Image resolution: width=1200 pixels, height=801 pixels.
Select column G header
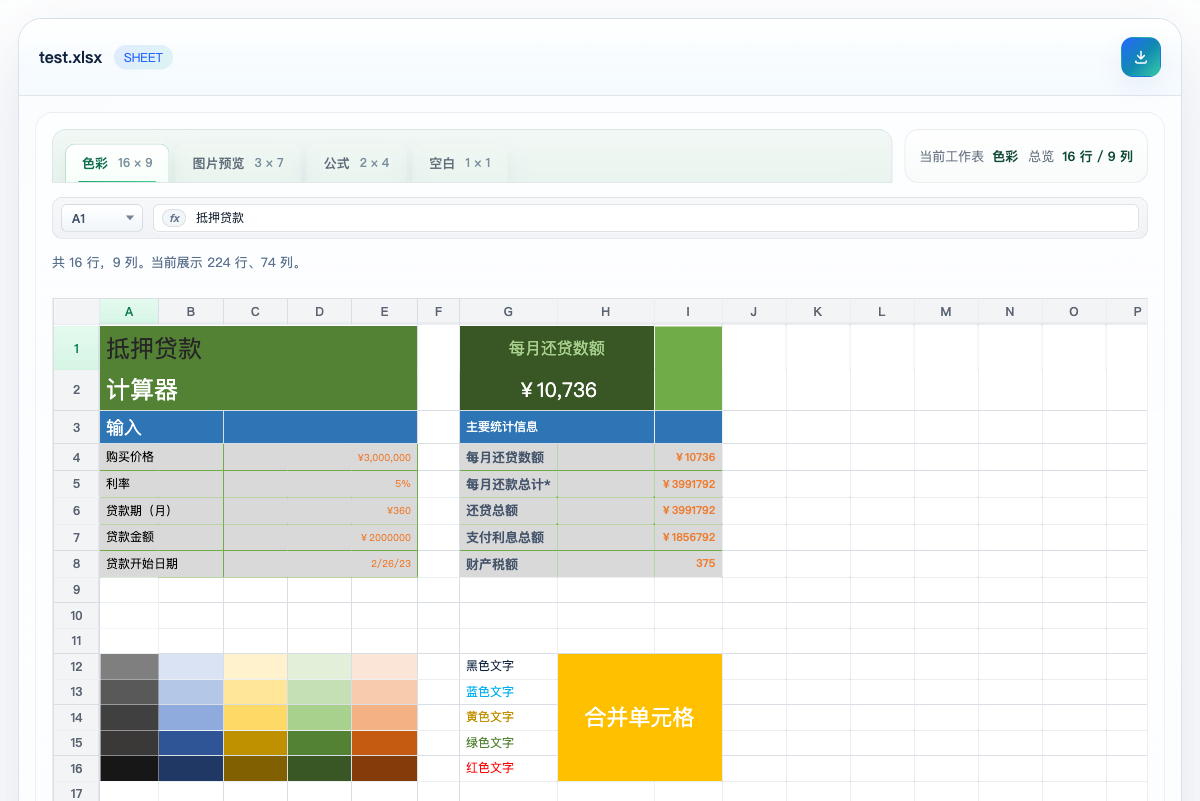point(508,312)
